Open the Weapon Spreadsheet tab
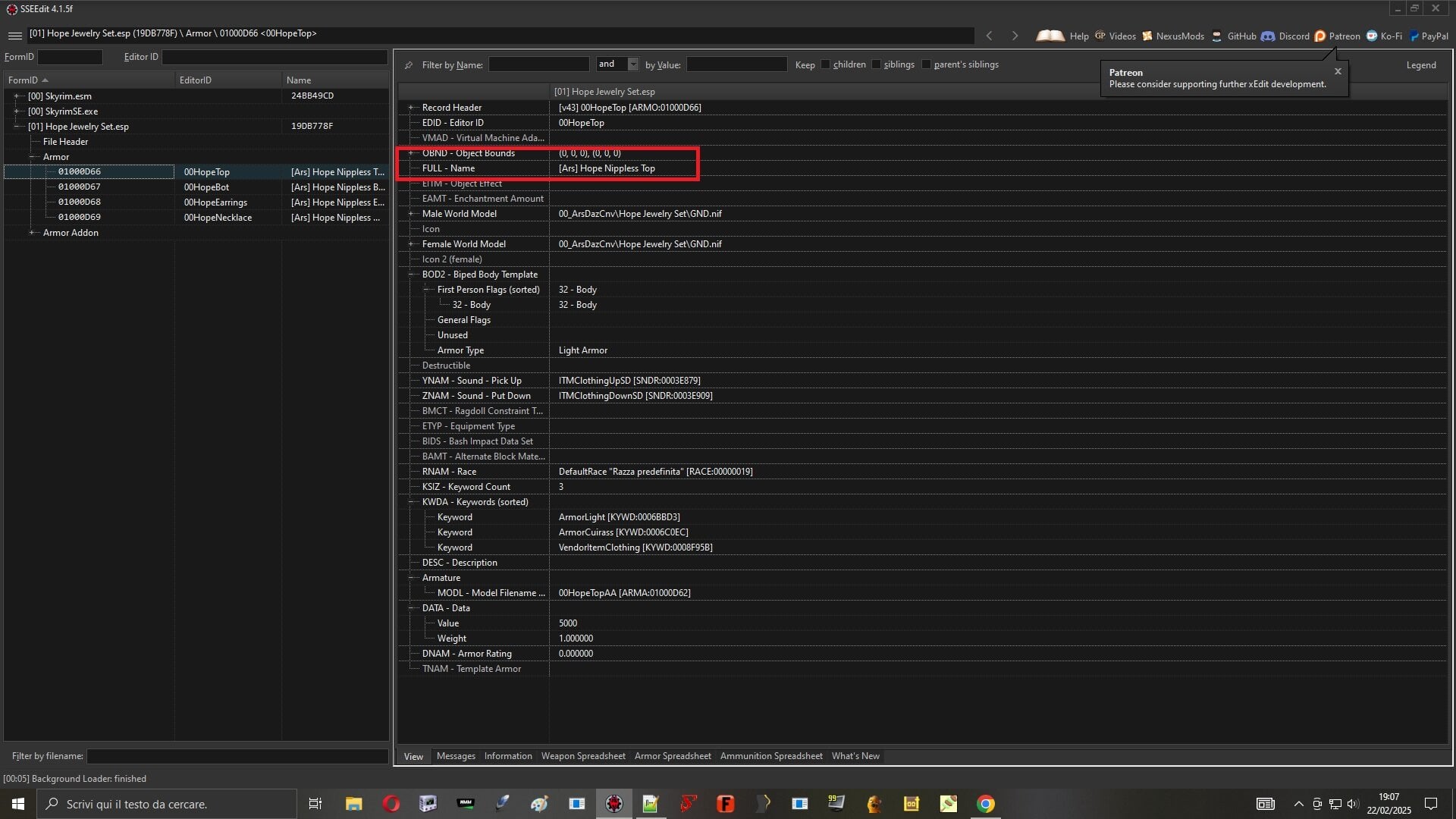This screenshot has height=819, width=1456. pos(583,756)
